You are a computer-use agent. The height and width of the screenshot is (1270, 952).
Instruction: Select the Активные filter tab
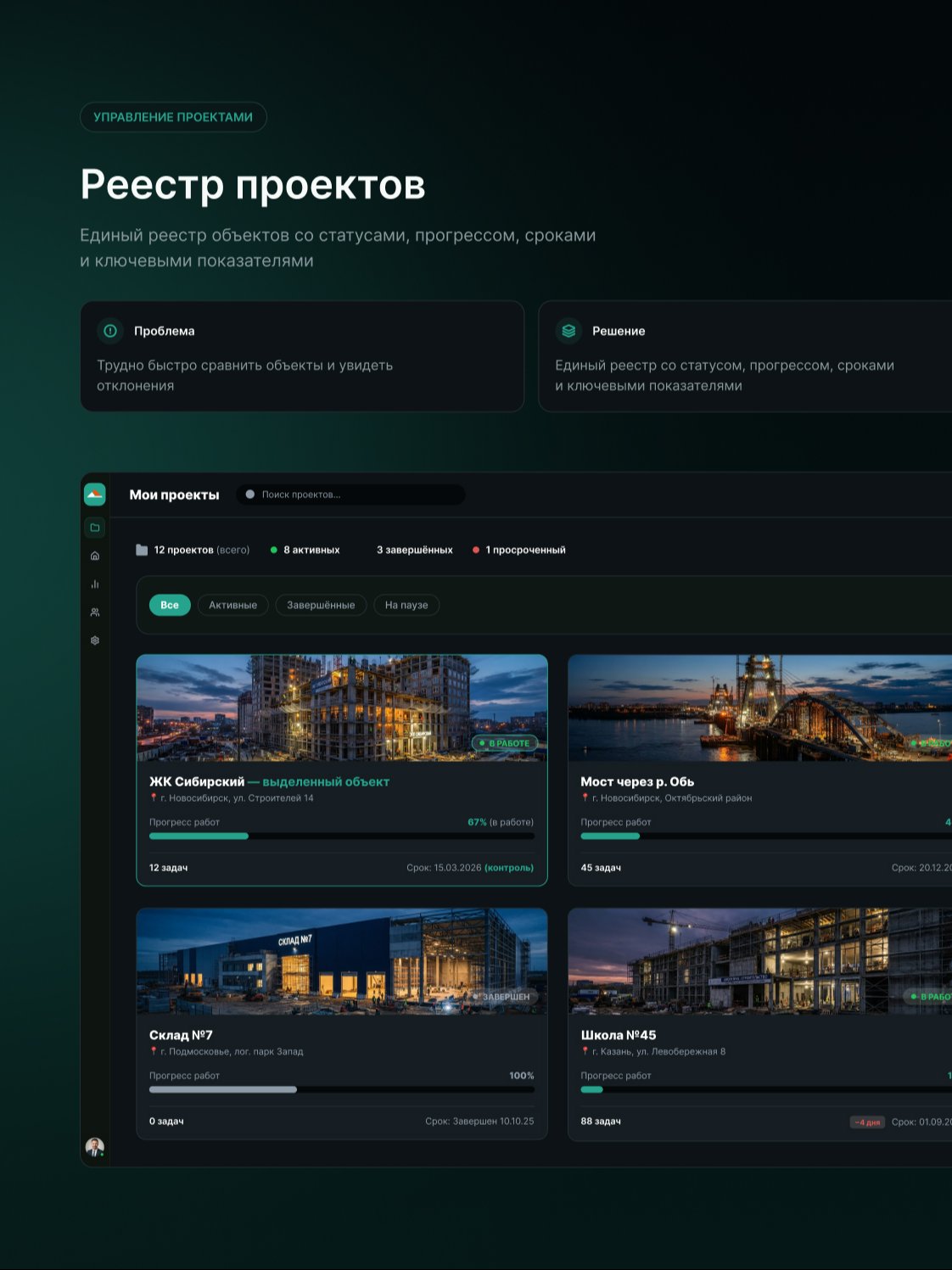coord(233,605)
